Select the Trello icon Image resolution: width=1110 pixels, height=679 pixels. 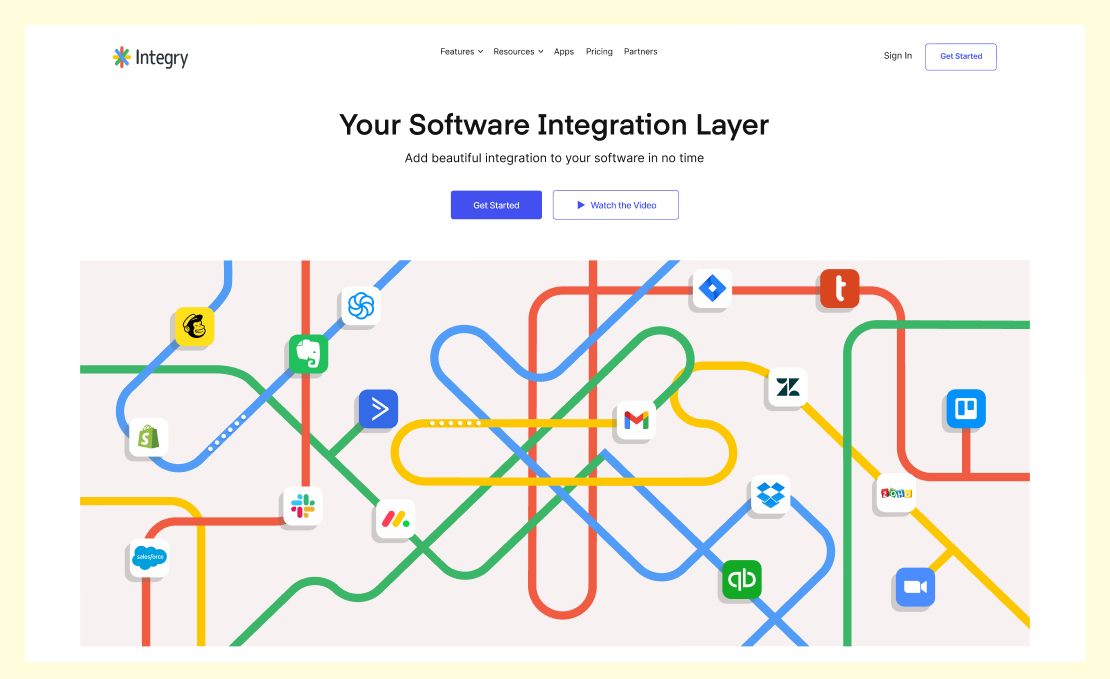(966, 409)
